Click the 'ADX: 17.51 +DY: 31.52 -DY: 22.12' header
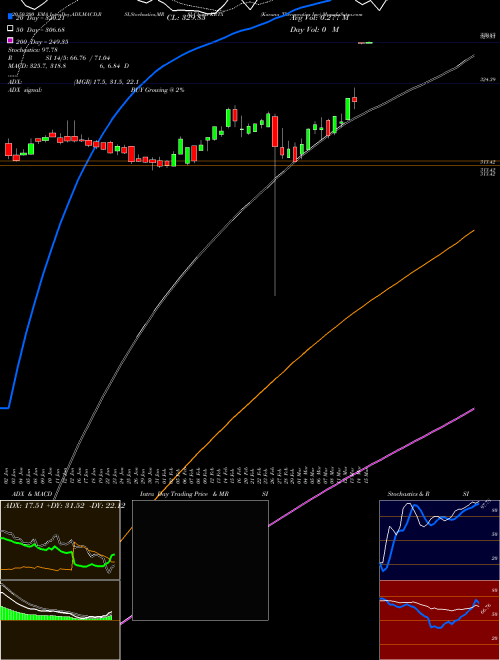This screenshot has height=660, width=500. click(64, 506)
